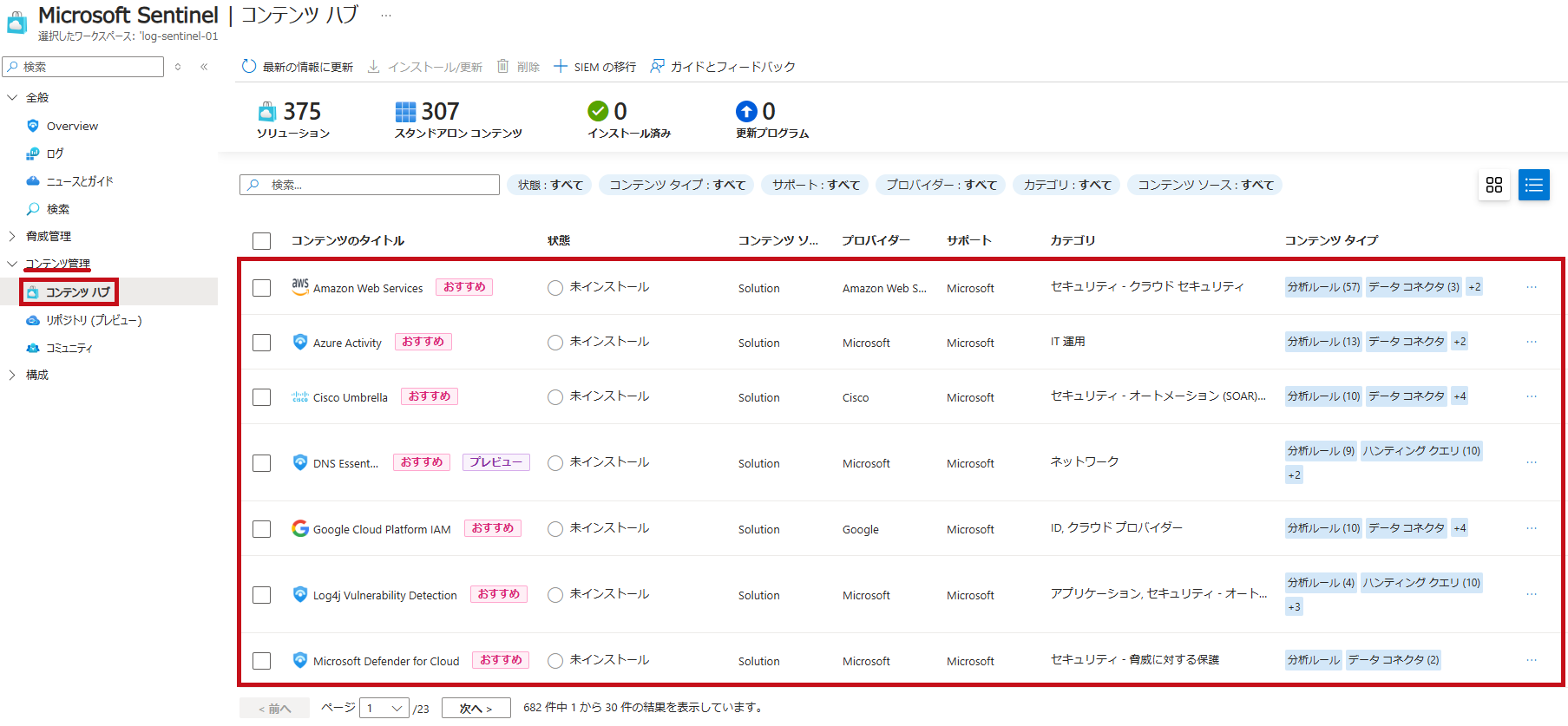Click the リポジトリ (プレビュー) icon
The height and width of the screenshot is (726, 1568).
[x=33, y=320]
